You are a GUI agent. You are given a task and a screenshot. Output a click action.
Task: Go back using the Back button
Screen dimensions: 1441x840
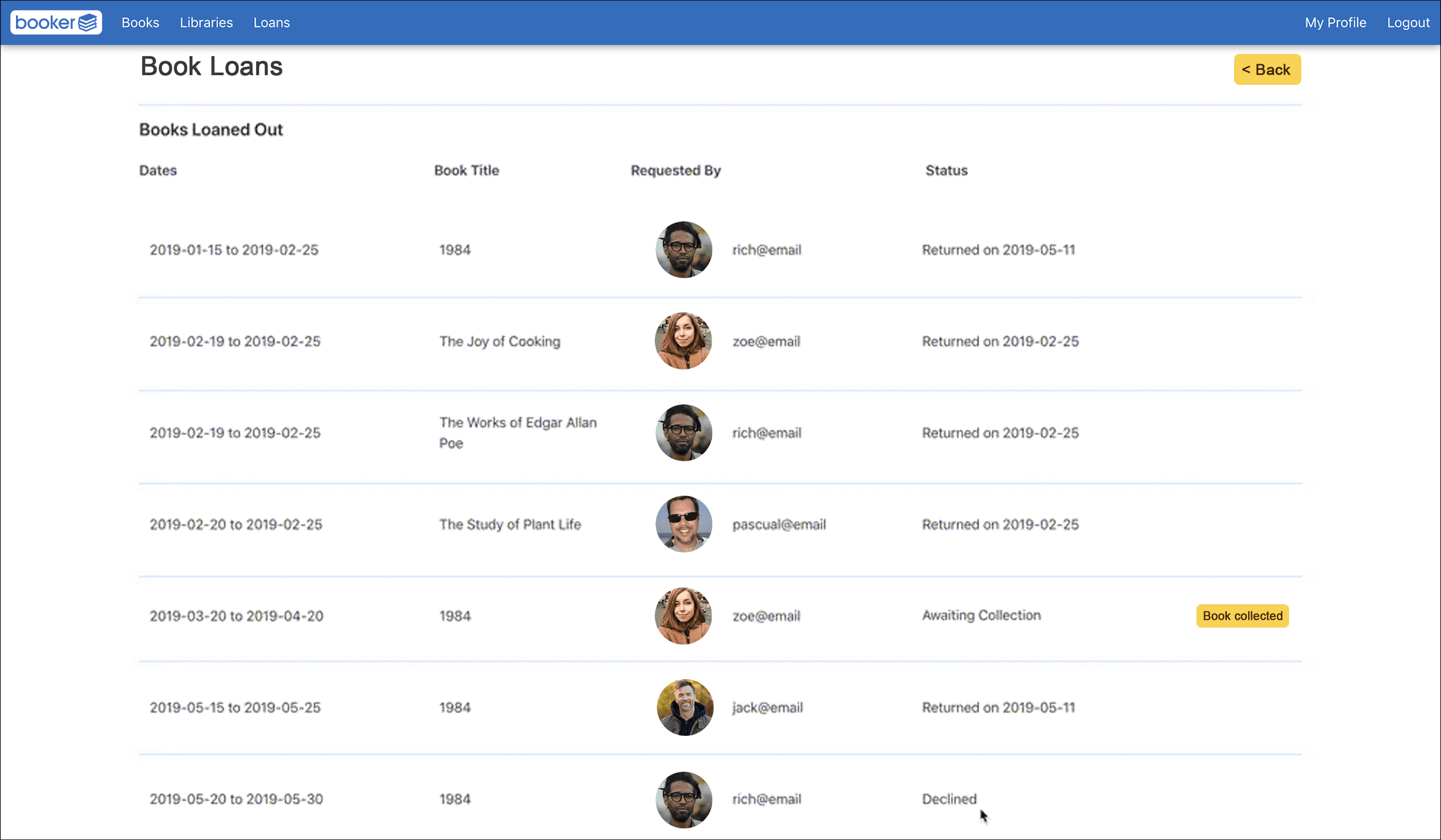pyautogui.click(x=1267, y=69)
